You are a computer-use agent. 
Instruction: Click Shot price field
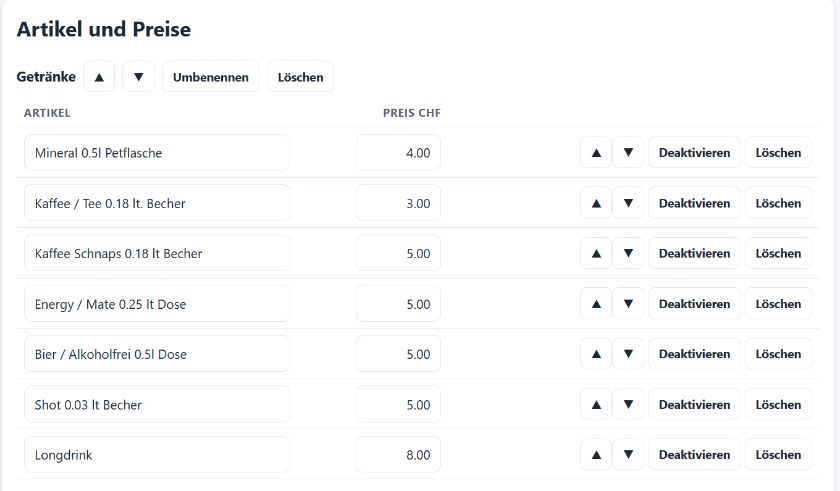click(x=398, y=404)
